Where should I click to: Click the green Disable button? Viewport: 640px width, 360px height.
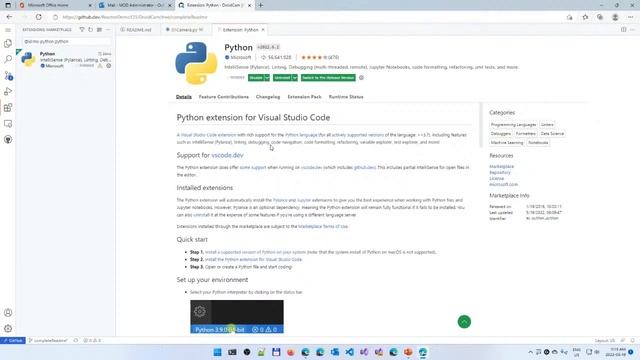pos(256,78)
